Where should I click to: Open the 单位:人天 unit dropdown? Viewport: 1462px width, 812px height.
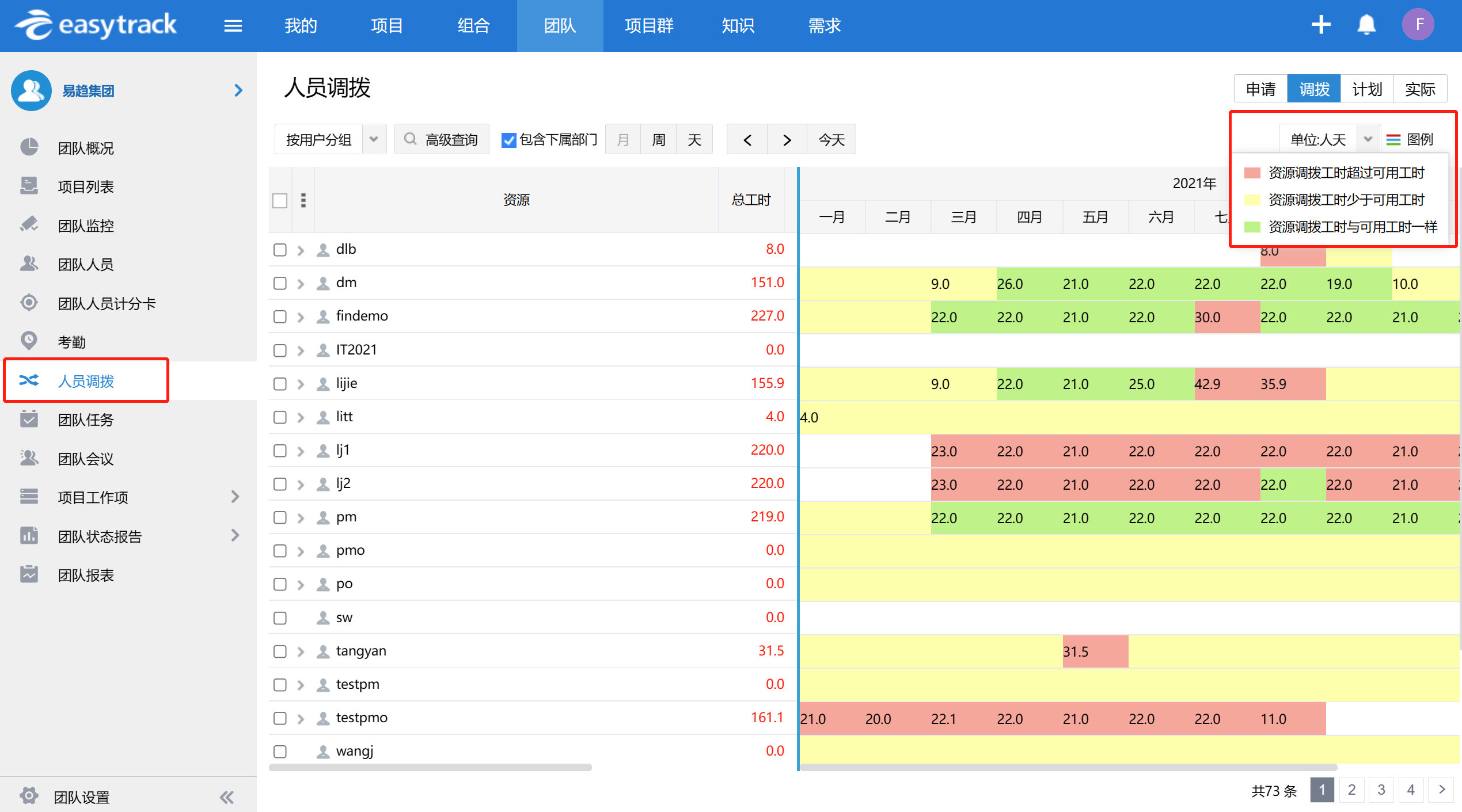tap(1368, 139)
